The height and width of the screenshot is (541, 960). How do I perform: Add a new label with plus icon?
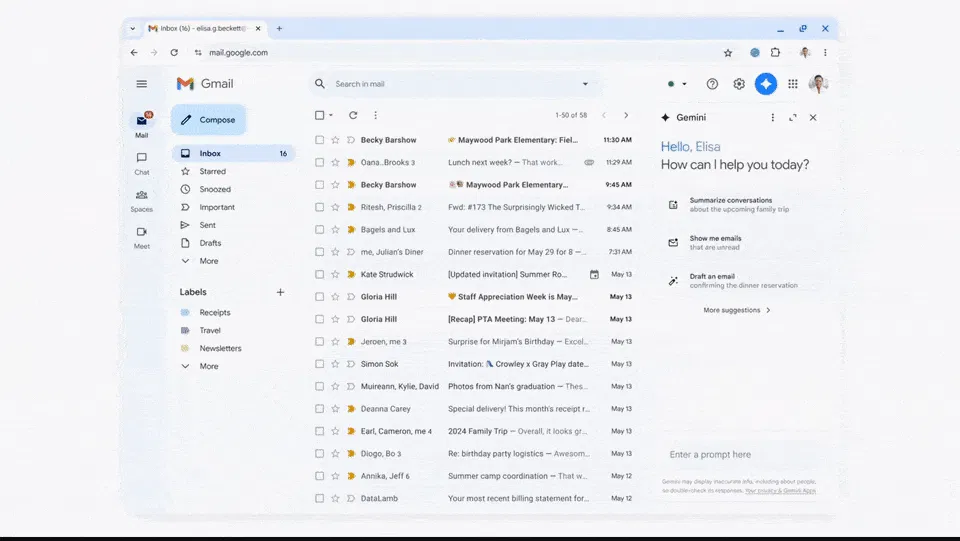[280, 292]
